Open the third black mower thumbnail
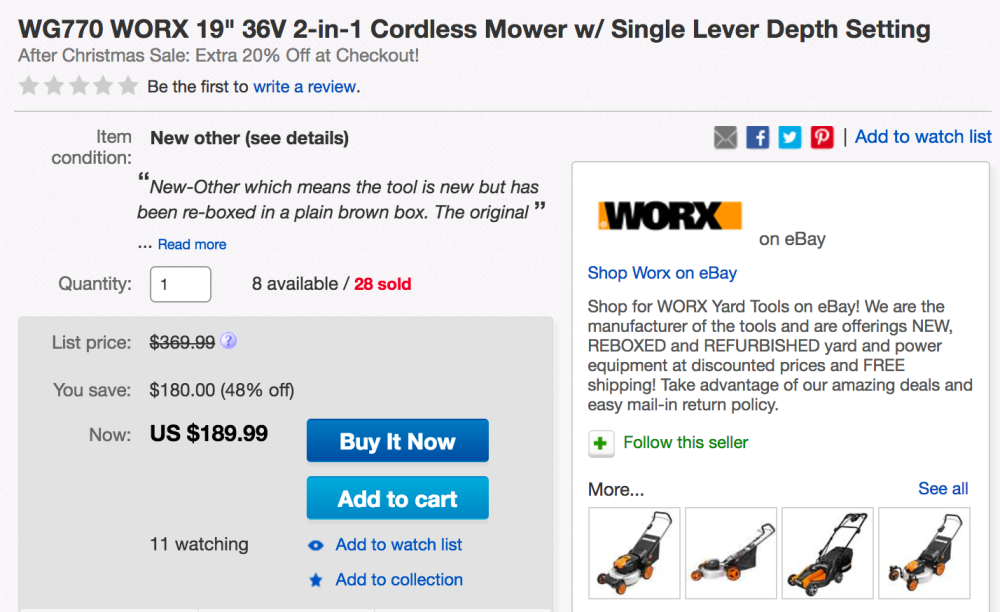The image size is (1000, 612). pyautogui.click(x=827, y=552)
